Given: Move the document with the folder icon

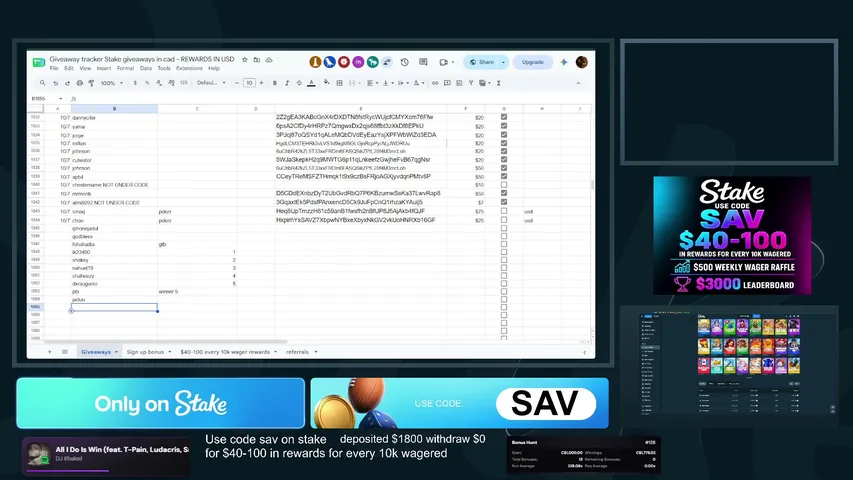Looking at the screenshot, I should (257, 59).
